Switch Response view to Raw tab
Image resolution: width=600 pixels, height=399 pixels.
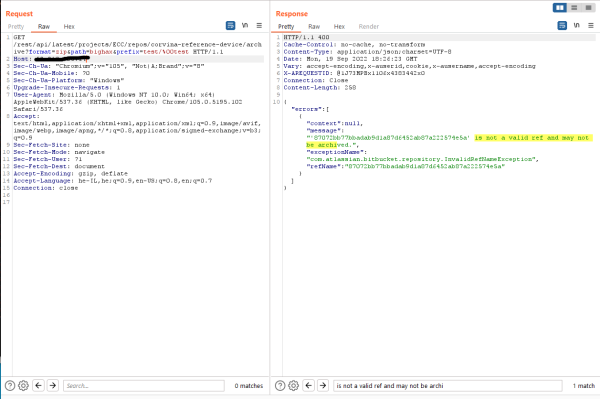(x=314, y=26)
